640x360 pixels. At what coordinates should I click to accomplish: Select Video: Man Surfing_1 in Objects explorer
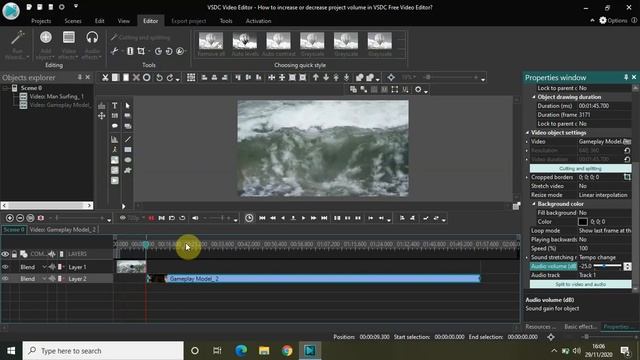[56, 97]
